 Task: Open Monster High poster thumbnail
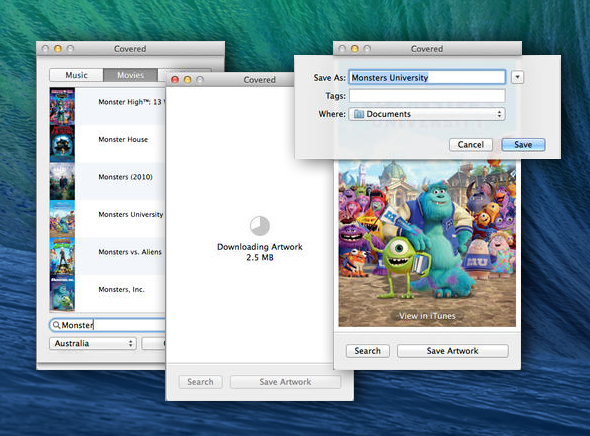[x=62, y=106]
